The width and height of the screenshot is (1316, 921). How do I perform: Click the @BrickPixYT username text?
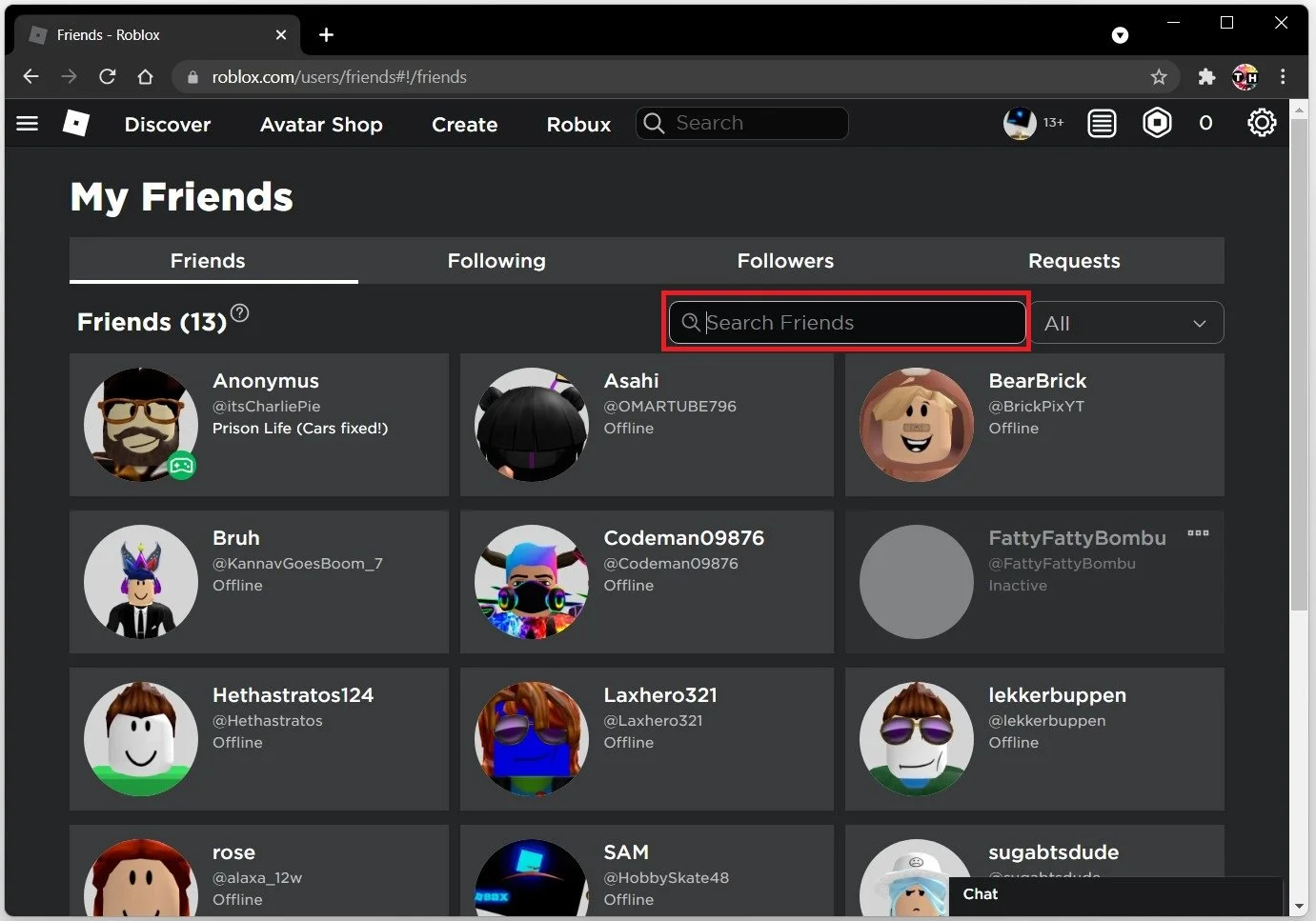click(x=1037, y=407)
